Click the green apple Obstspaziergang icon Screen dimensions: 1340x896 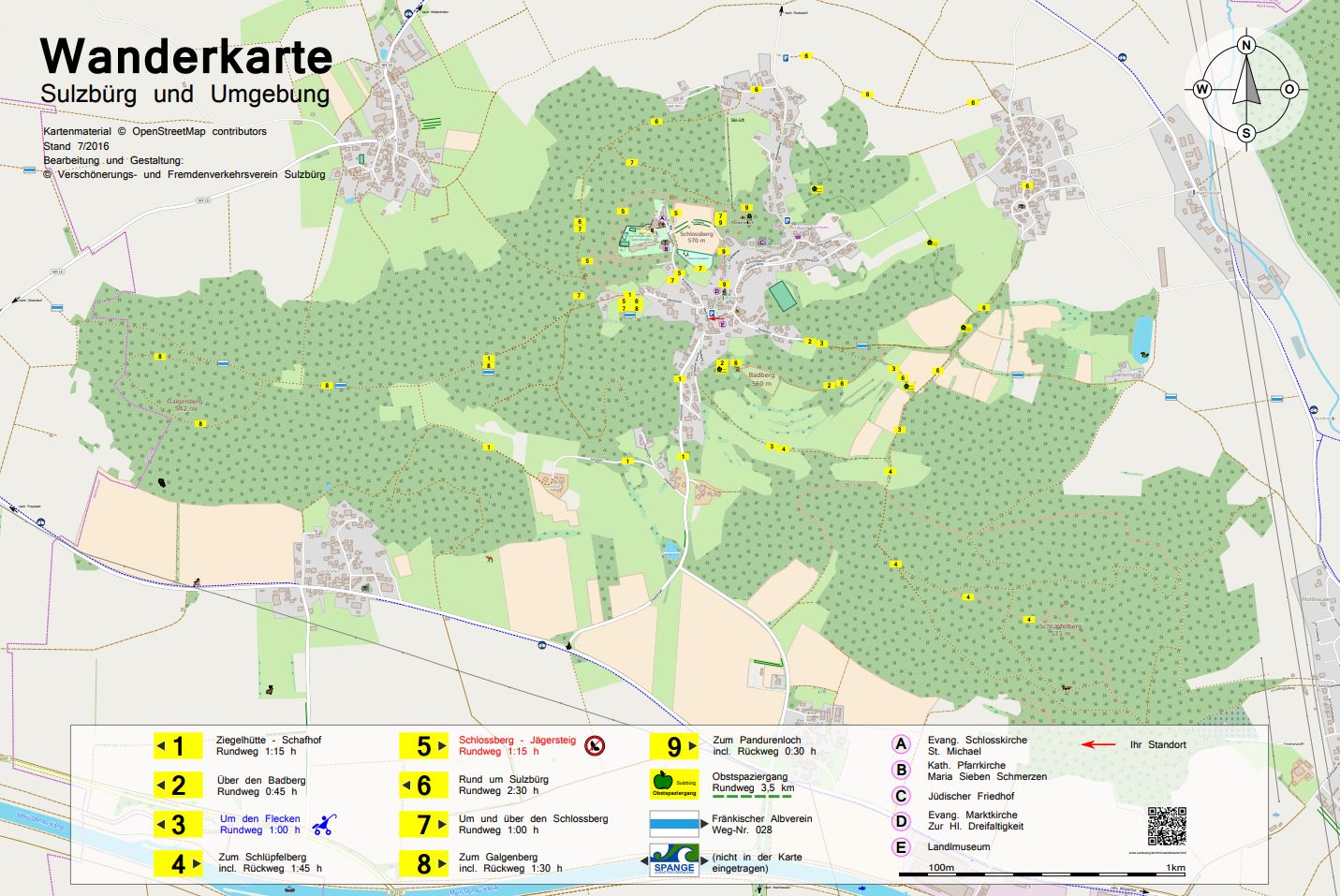(674, 784)
